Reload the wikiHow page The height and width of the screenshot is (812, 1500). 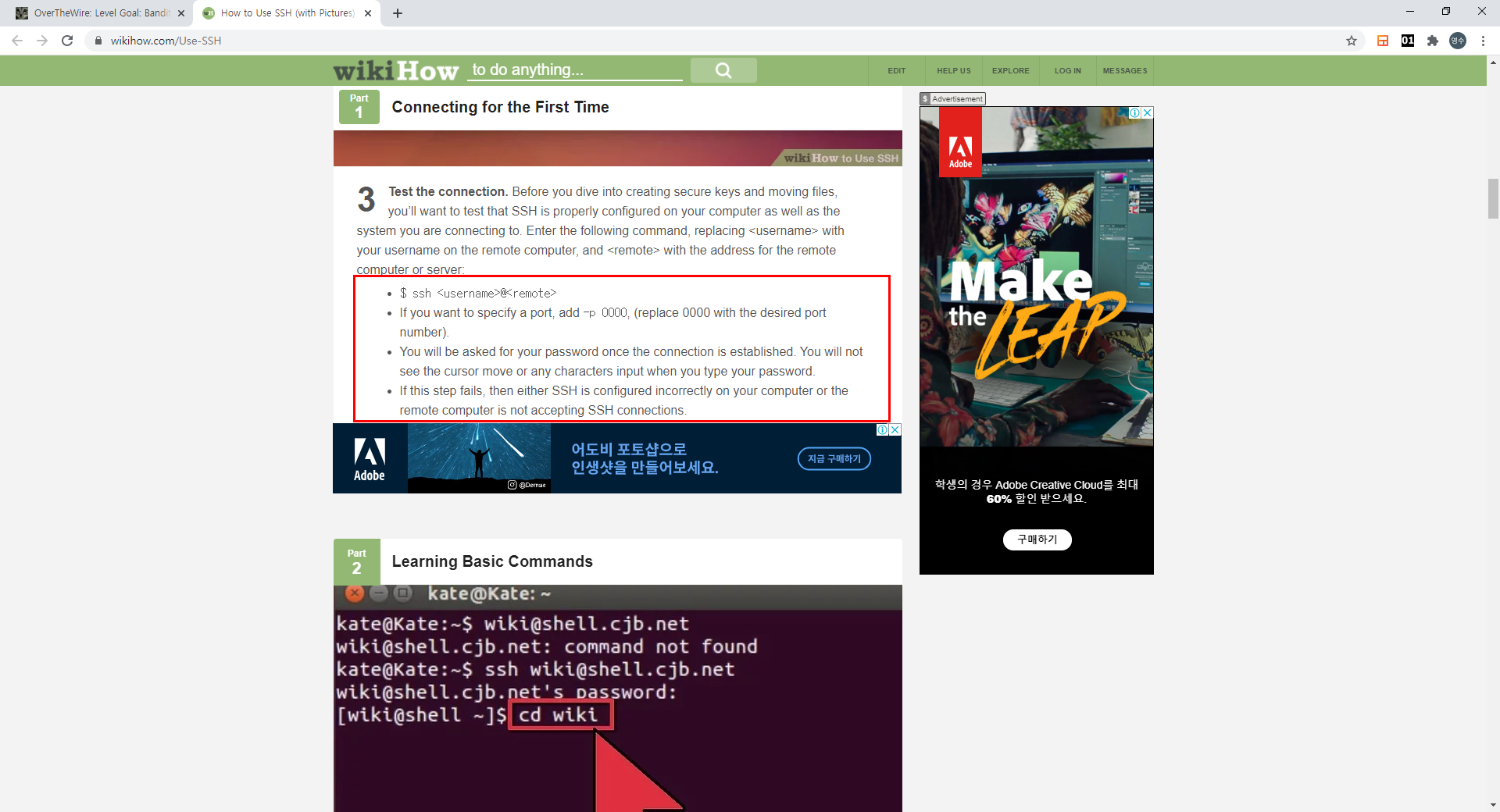pyautogui.click(x=67, y=41)
